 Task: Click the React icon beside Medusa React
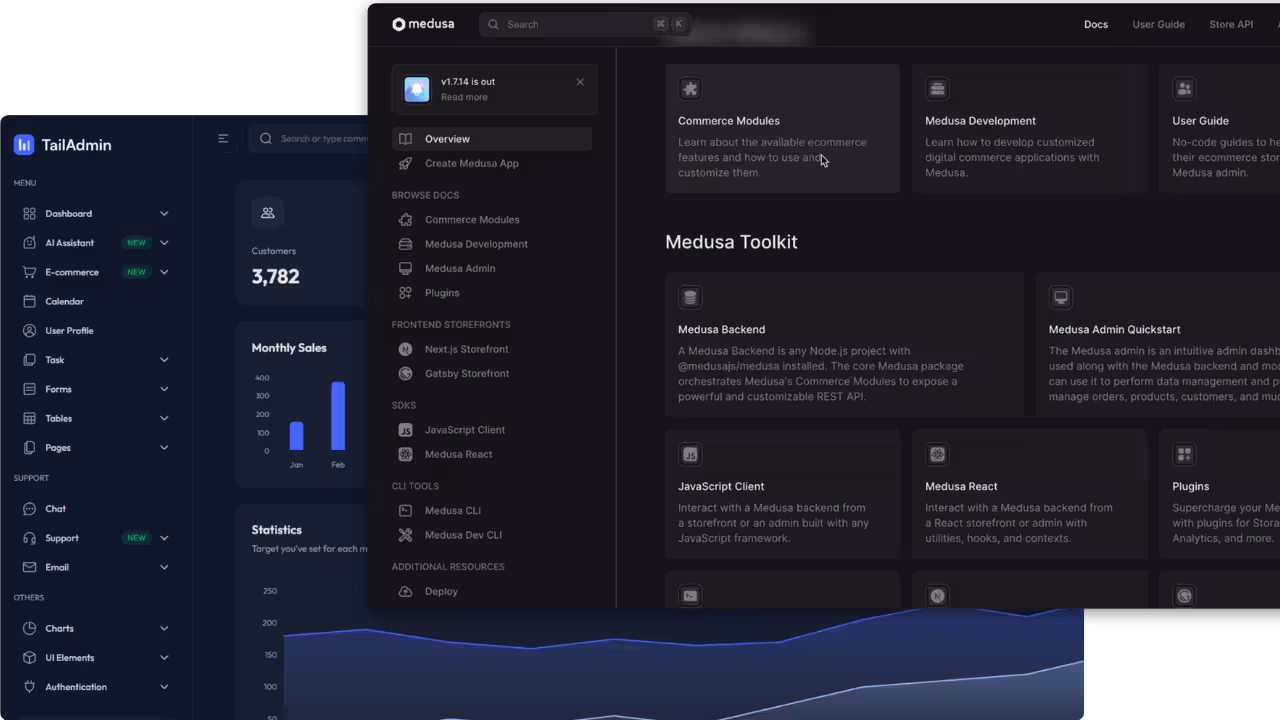(x=405, y=454)
